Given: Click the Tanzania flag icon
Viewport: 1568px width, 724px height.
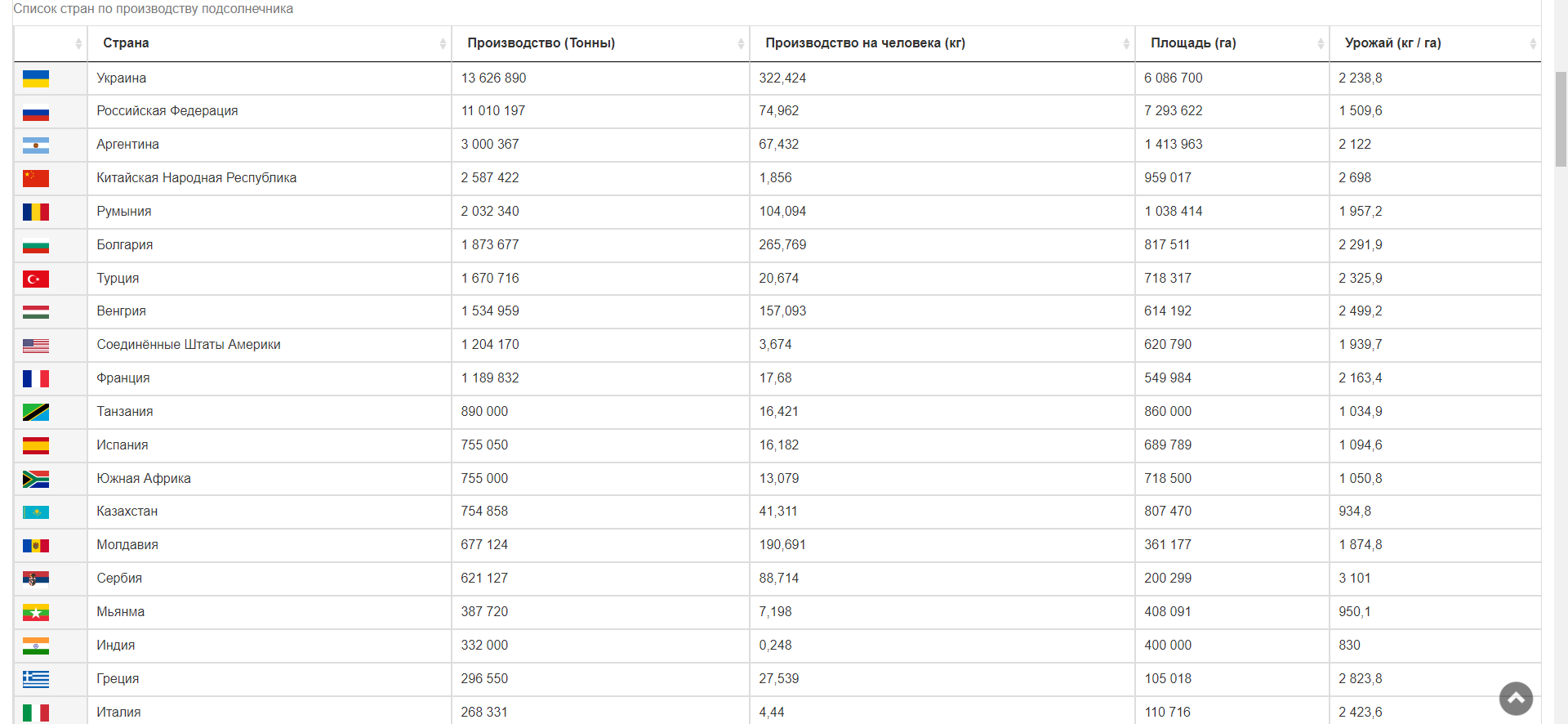Looking at the screenshot, I should [x=36, y=413].
